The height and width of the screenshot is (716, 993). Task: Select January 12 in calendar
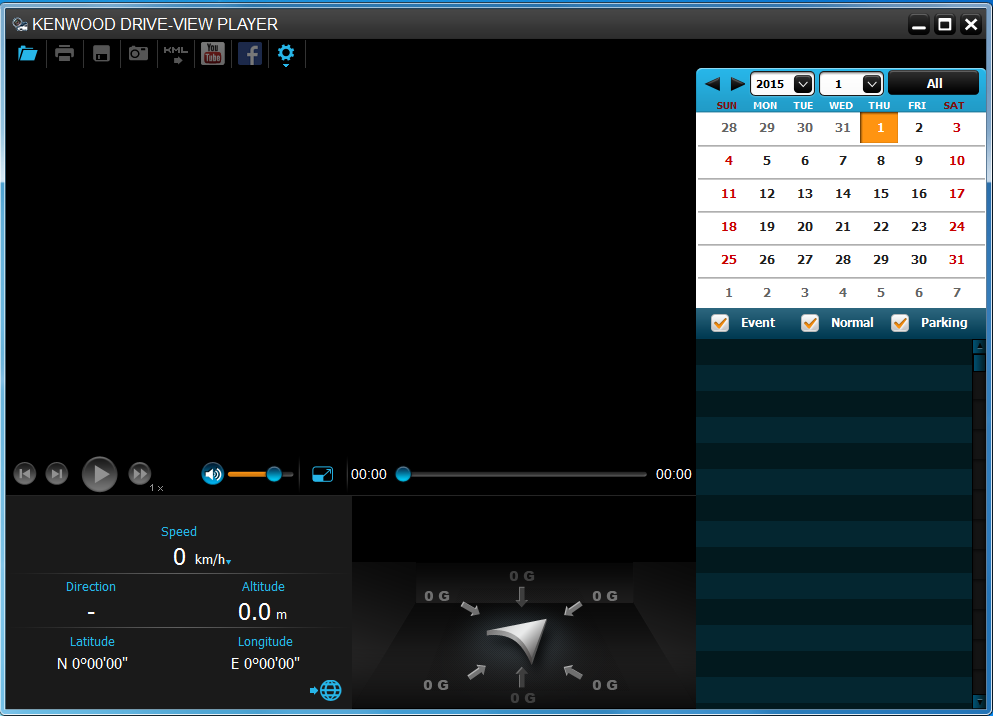pos(766,194)
